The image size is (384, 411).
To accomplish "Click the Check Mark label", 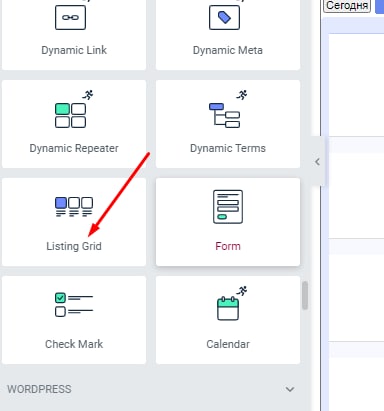I will [x=74, y=344].
